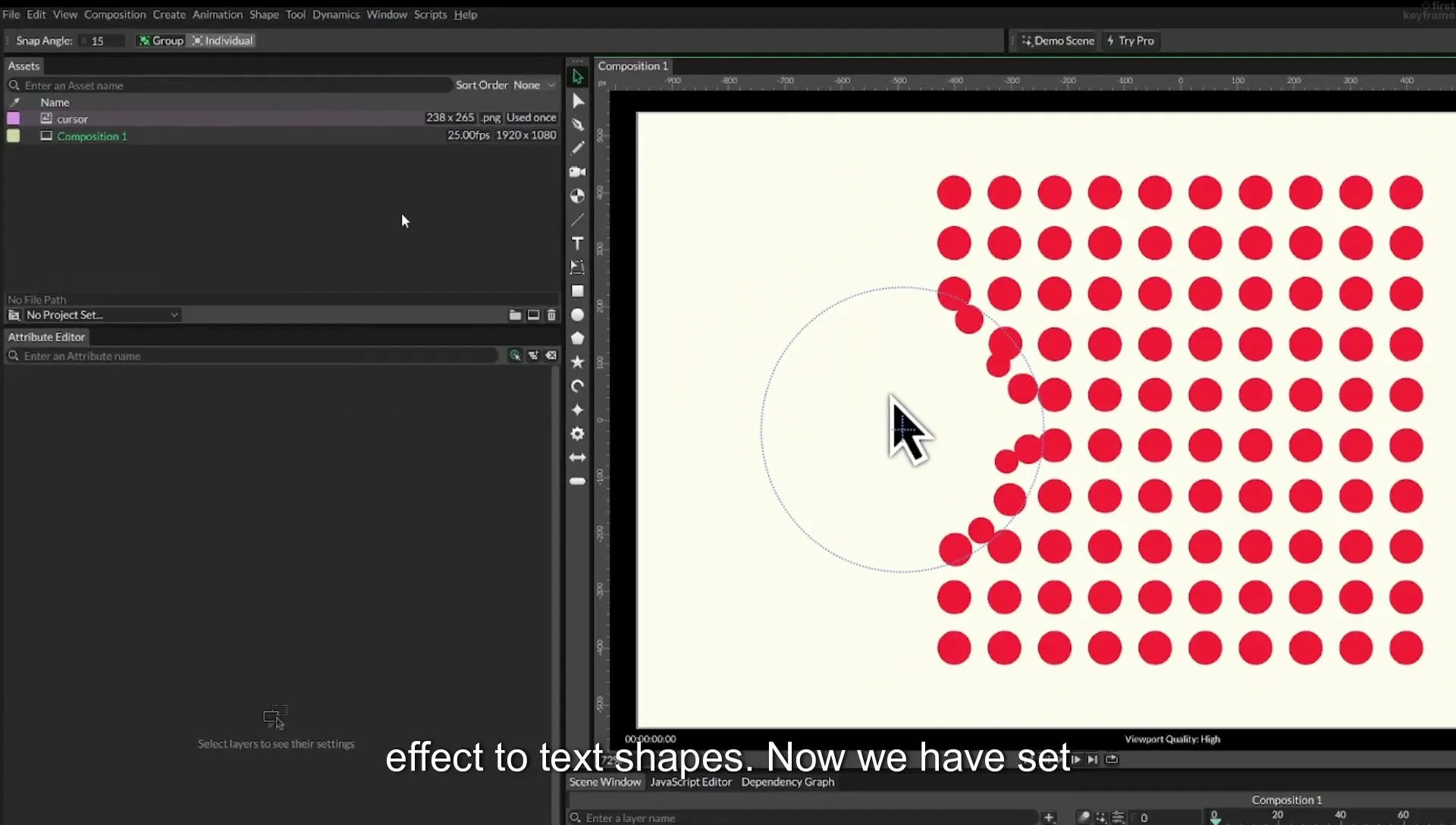Viewport: 1456px width, 825px height.
Task: Pick the Star shape tool
Action: pyautogui.click(x=578, y=362)
